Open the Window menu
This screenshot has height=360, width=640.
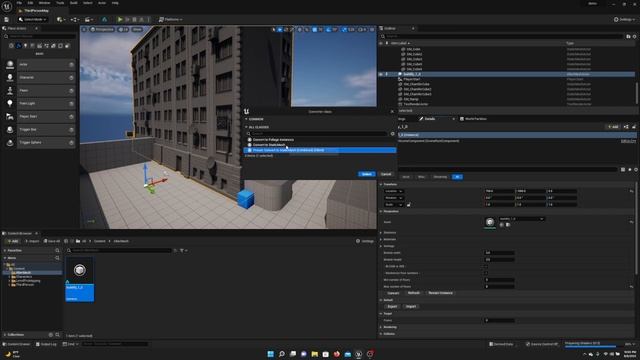pos(44,3)
